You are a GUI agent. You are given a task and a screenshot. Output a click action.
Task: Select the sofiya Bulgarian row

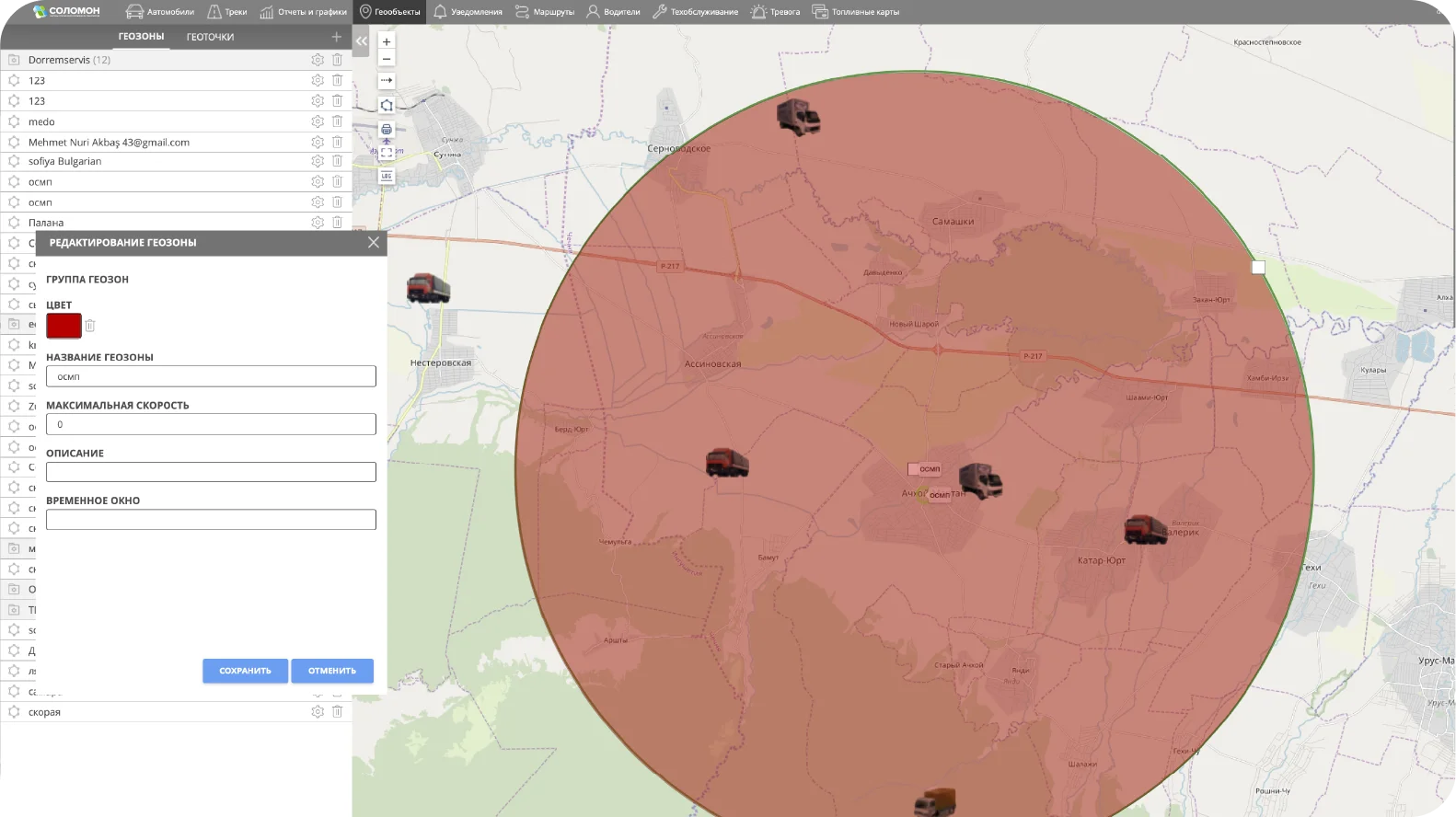(x=176, y=161)
